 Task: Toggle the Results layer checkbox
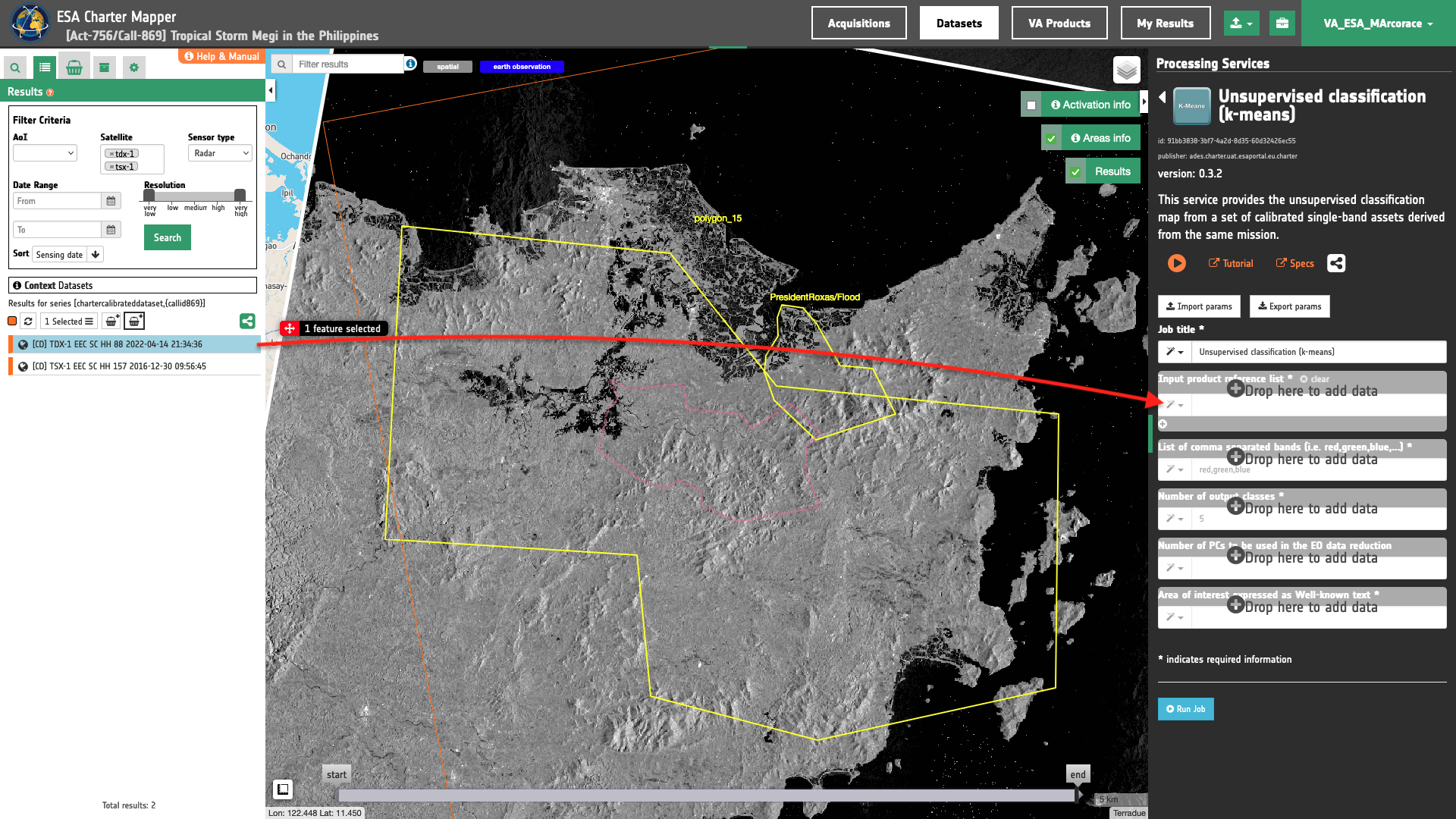tap(1075, 172)
